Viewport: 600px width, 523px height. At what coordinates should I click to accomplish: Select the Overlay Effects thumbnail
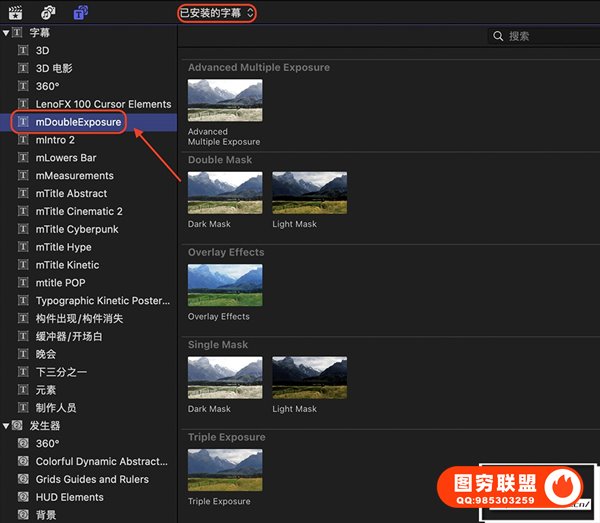pos(225,285)
